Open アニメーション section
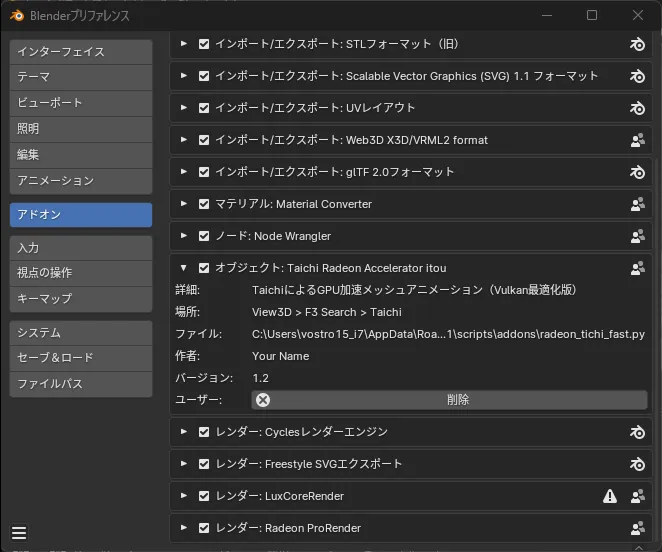 click(81, 181)
